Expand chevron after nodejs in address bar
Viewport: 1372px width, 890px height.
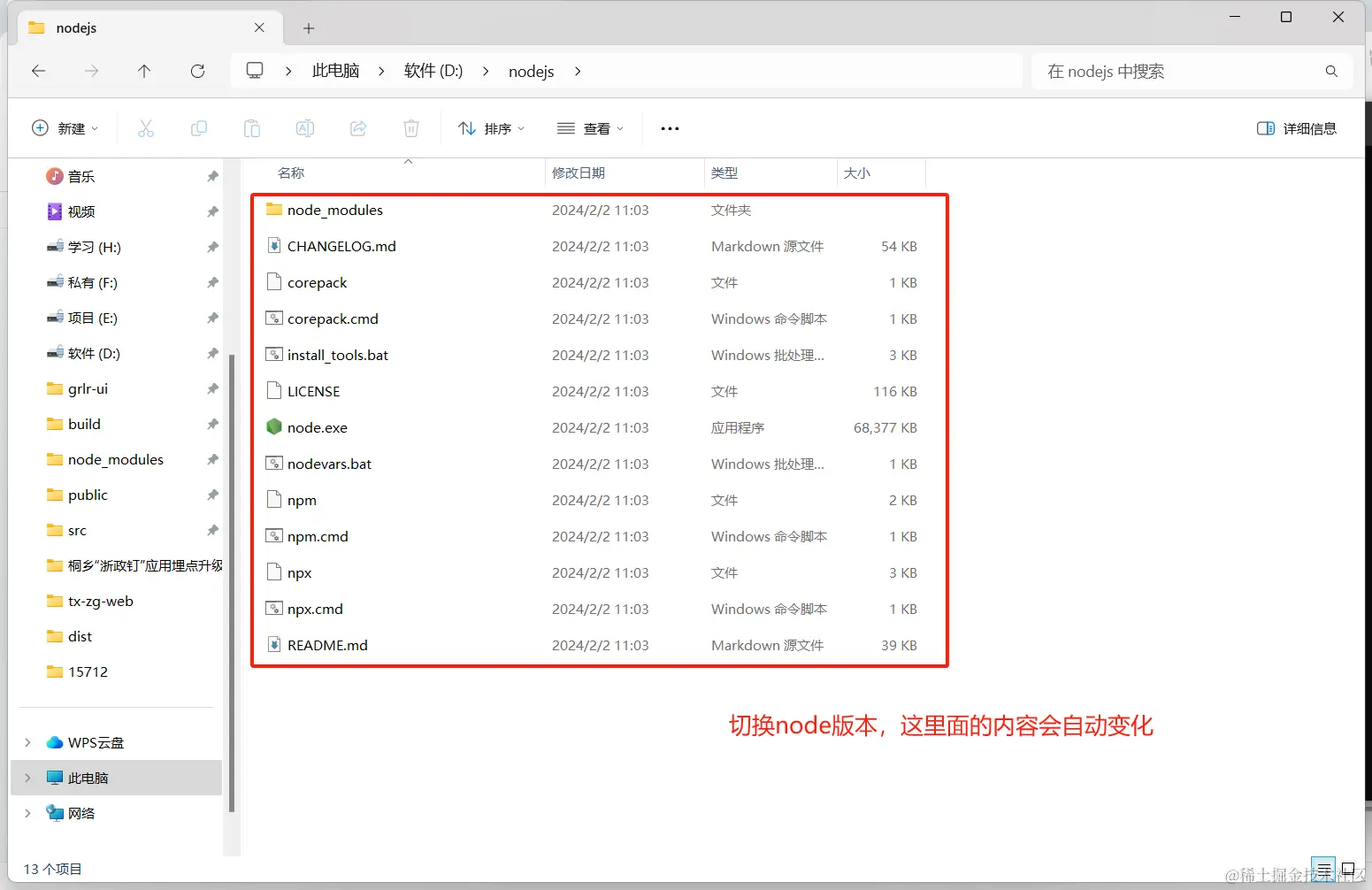(578, 71)
